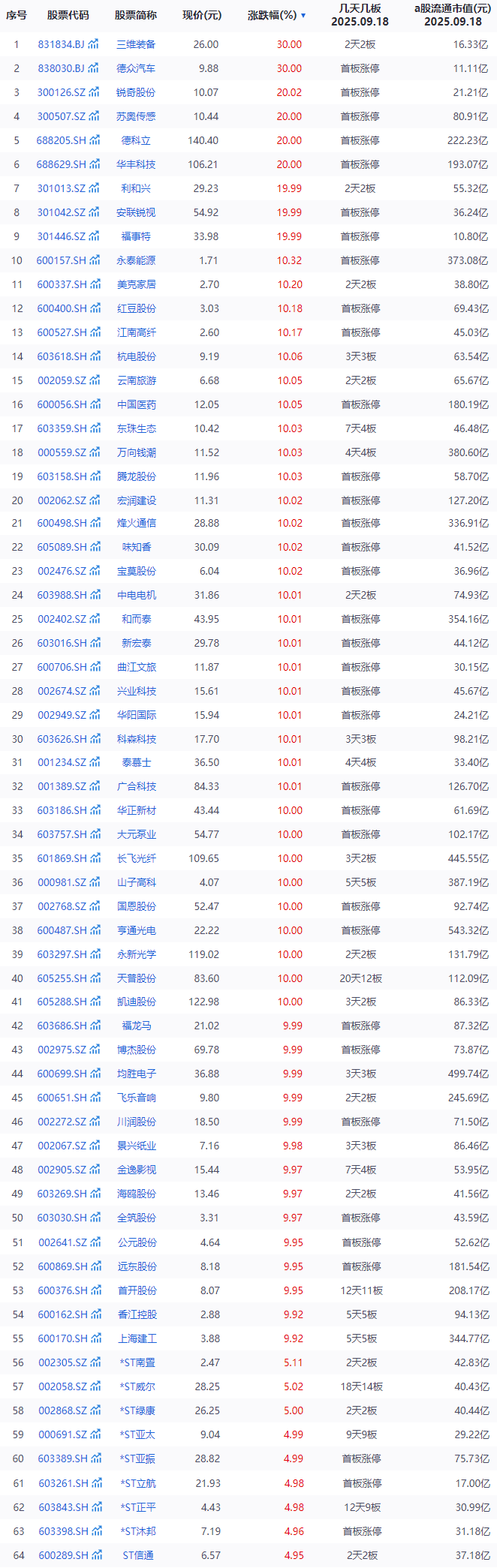Open chart icon beside 600487.SH
This screenshot has width=497, height=1568.
[x=95, y=930]
